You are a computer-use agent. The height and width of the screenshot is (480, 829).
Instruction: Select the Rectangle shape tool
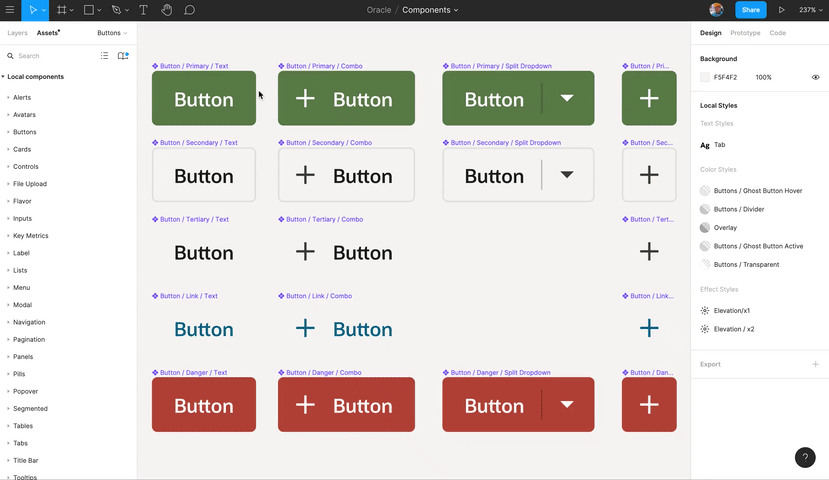pos(89,10)
